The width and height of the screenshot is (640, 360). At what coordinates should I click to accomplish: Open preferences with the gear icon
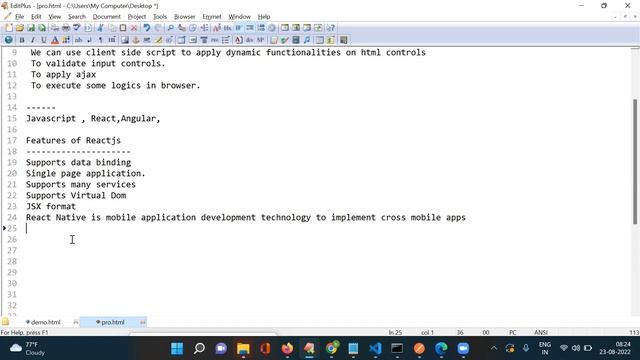tap(272, 28)
